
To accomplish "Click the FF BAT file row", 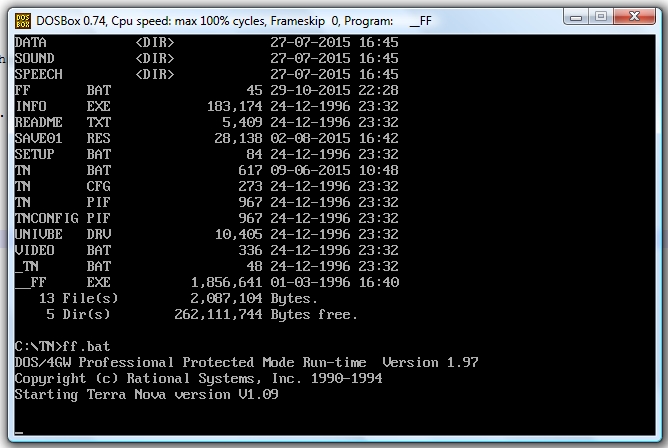I will coord(207,90).
